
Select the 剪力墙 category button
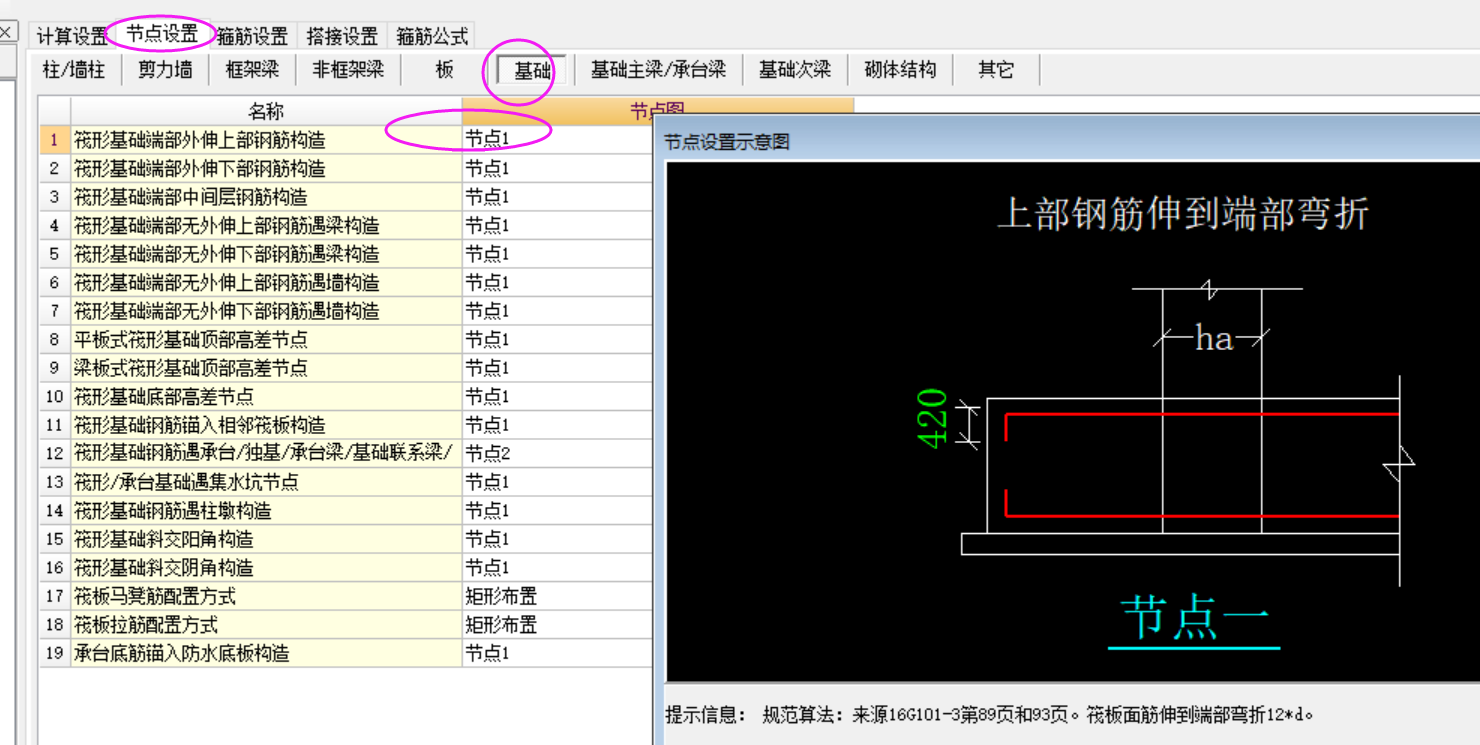pyautogui.click(x=165, y=70)
